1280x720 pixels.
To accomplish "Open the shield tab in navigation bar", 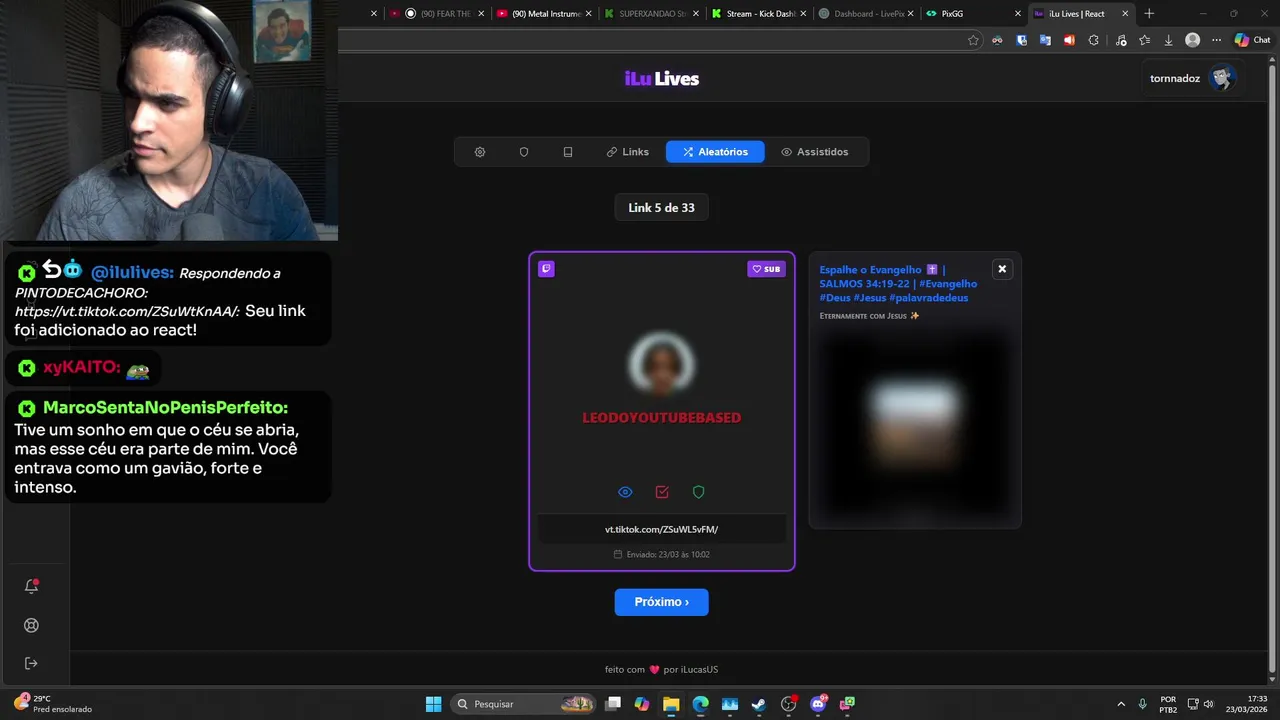I will click(x=524, y=152).
